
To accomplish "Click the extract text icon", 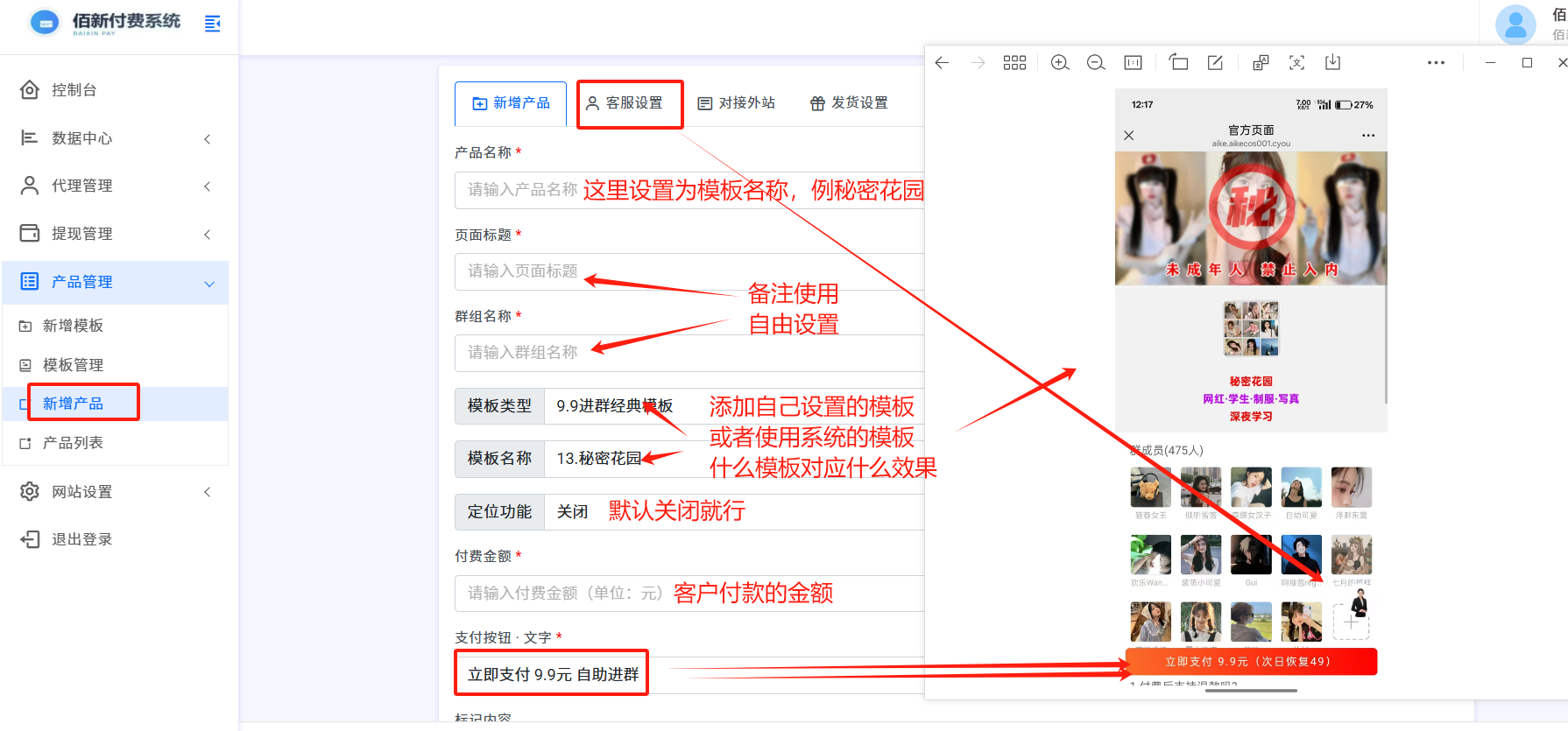I will click(x=1296, y=63).
